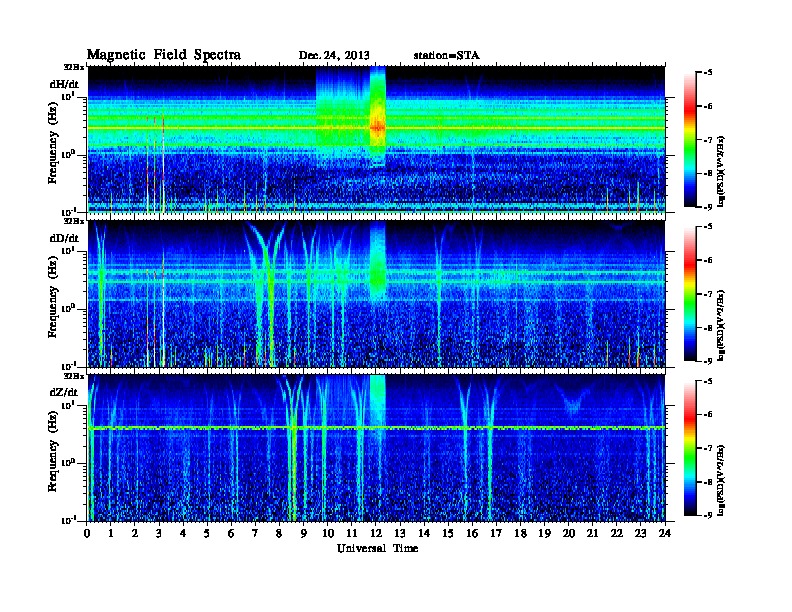This screenshot has height=612, width=792.
Task: Click the "14" hour tick on time axis
Action: [x=424, y=533]
